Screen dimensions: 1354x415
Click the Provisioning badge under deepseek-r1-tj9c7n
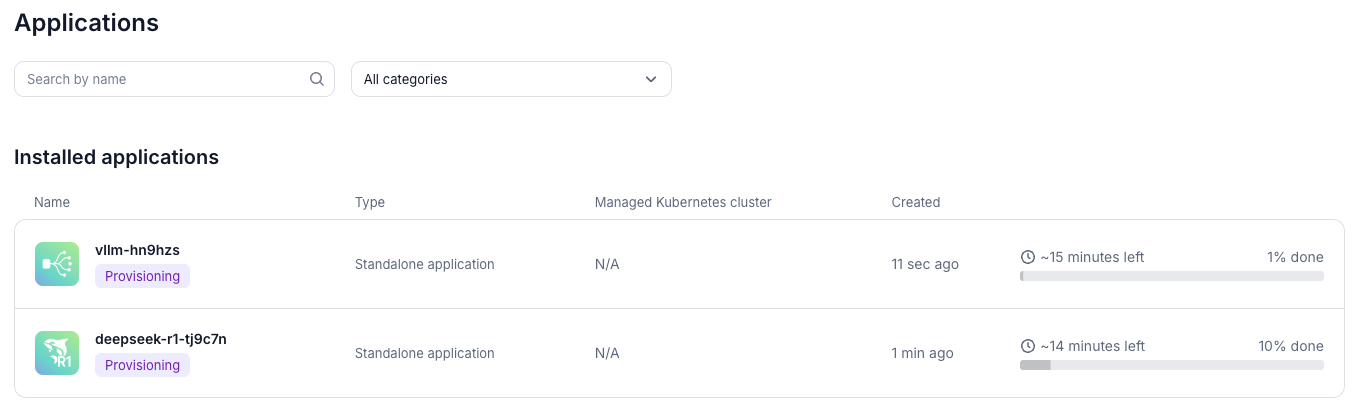pyautogui.click(x=142, y=365)
